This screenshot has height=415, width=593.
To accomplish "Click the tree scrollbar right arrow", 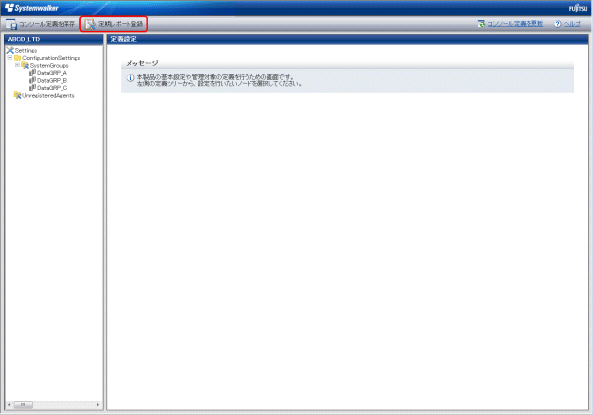I will 98,405.
